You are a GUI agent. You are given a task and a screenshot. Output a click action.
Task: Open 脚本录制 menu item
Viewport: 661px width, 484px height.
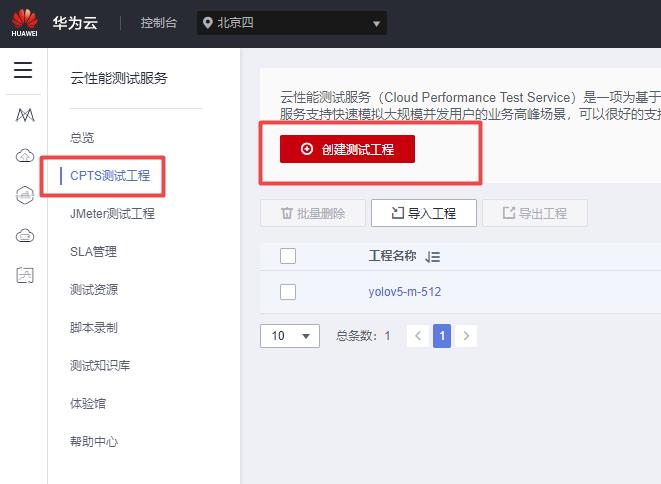pyautogui.click(x=94, y=328)
